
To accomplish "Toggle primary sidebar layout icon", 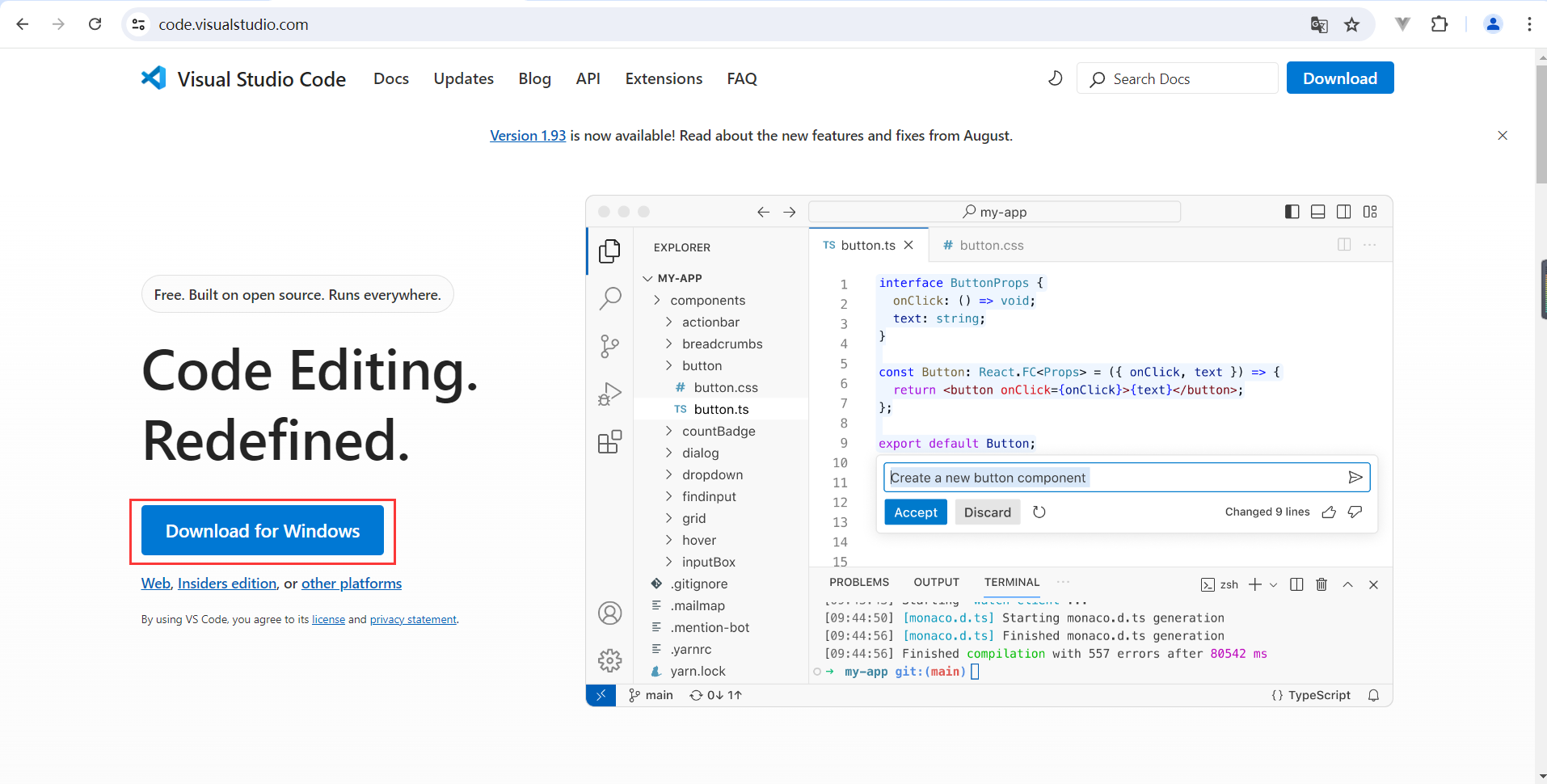I will 1292,212.
